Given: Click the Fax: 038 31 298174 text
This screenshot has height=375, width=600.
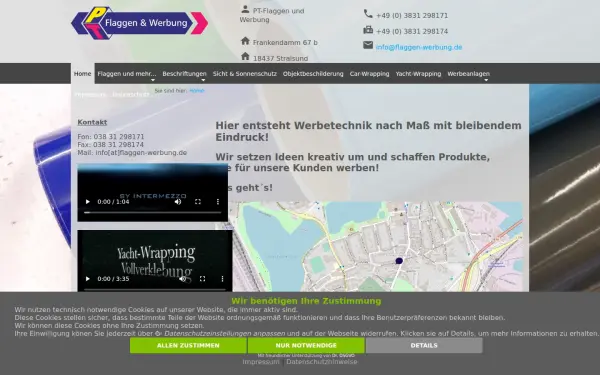Looking at the screenshot, I should click(x=111, y=145).
